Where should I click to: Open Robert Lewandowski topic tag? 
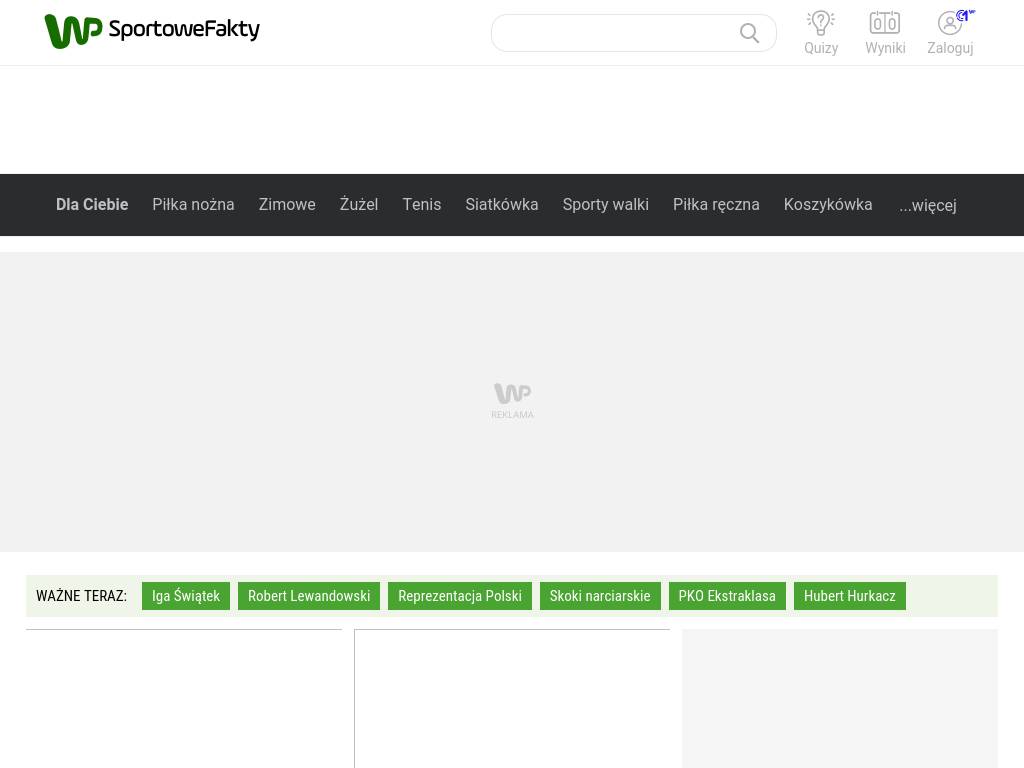pos(309,596)
